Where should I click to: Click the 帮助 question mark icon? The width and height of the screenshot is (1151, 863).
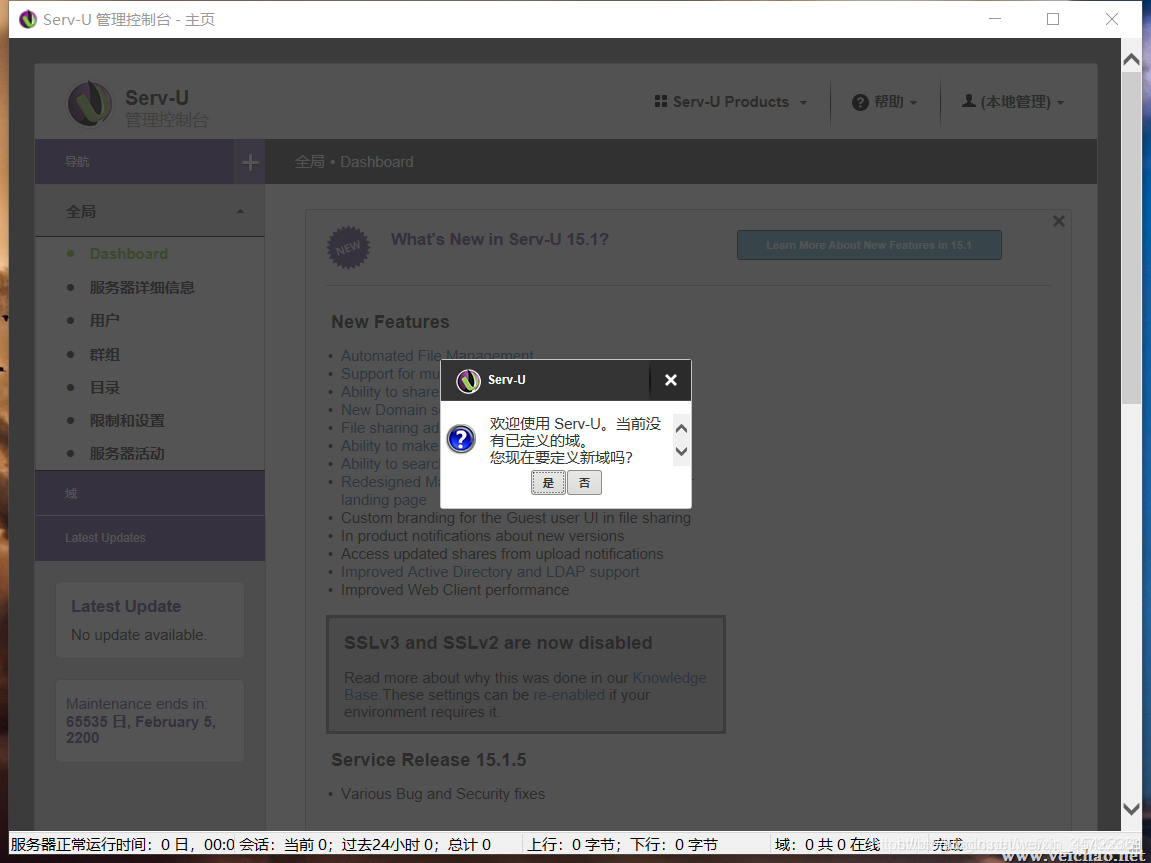(x=860, y=103)
